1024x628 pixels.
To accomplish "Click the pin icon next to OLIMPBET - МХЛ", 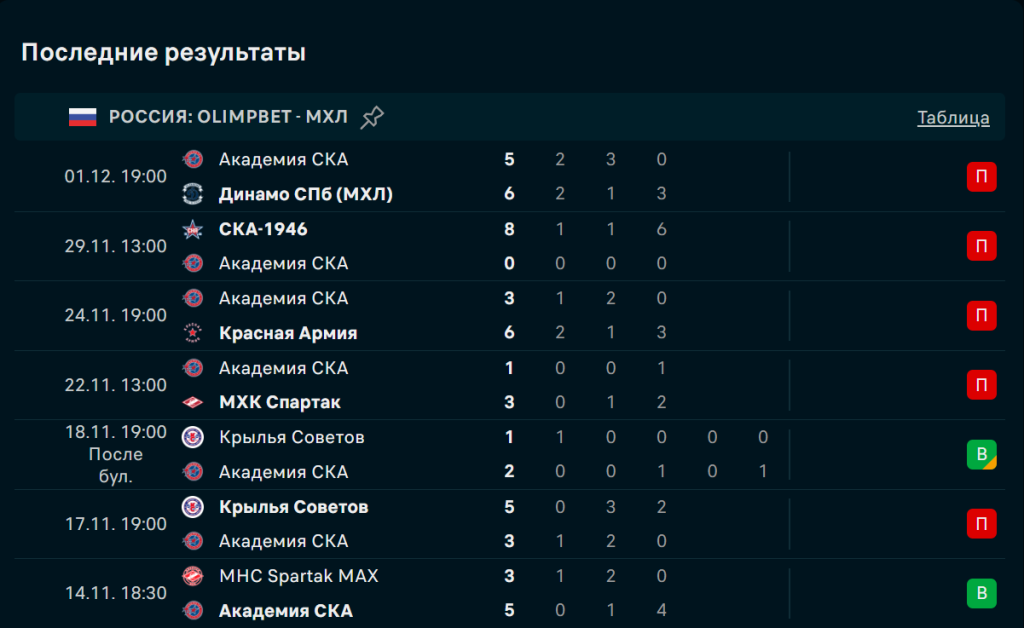I will click(x=372, y=117).
